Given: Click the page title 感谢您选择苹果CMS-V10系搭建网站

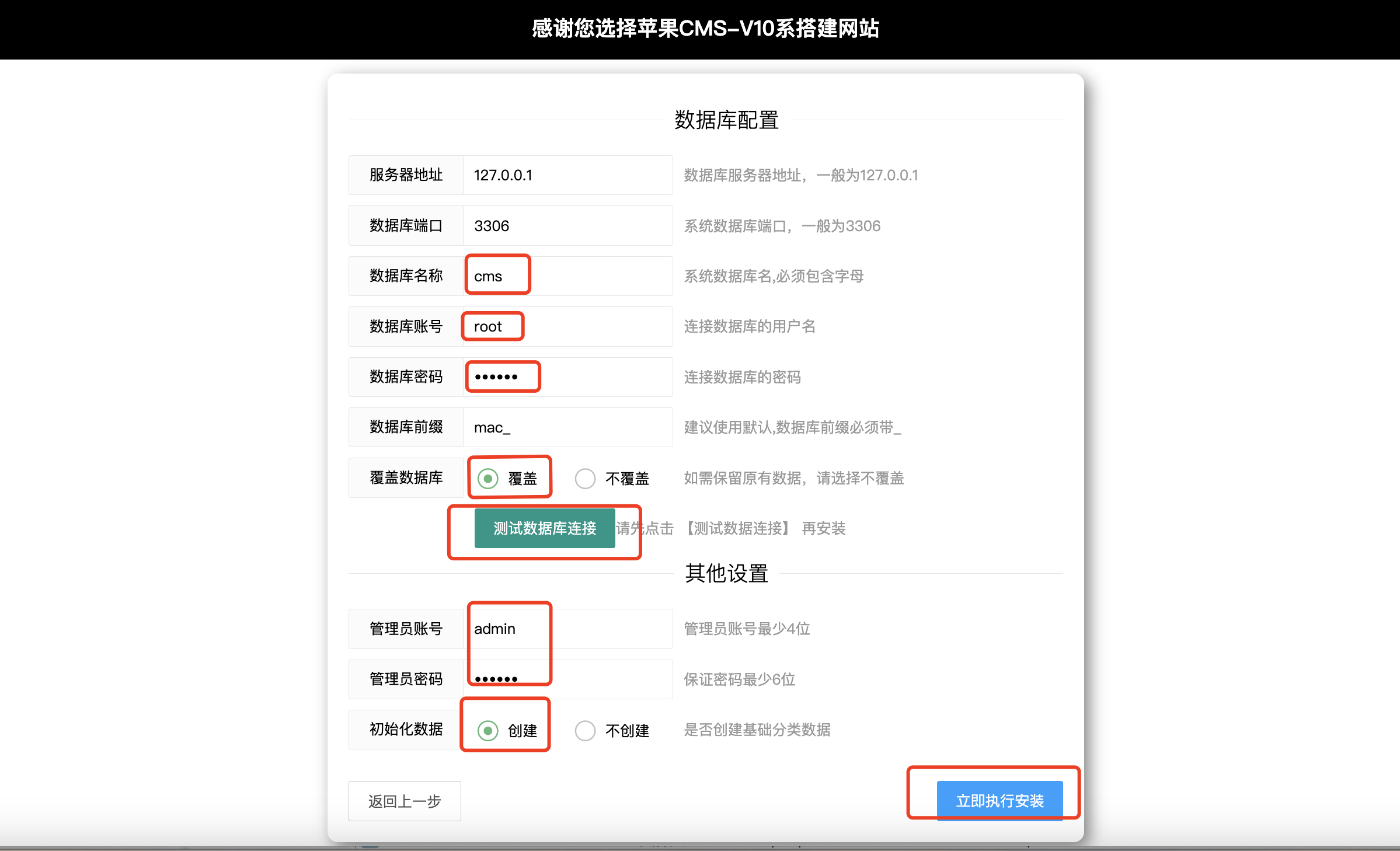Looking at the screenshot, I should tap(705, 29).
